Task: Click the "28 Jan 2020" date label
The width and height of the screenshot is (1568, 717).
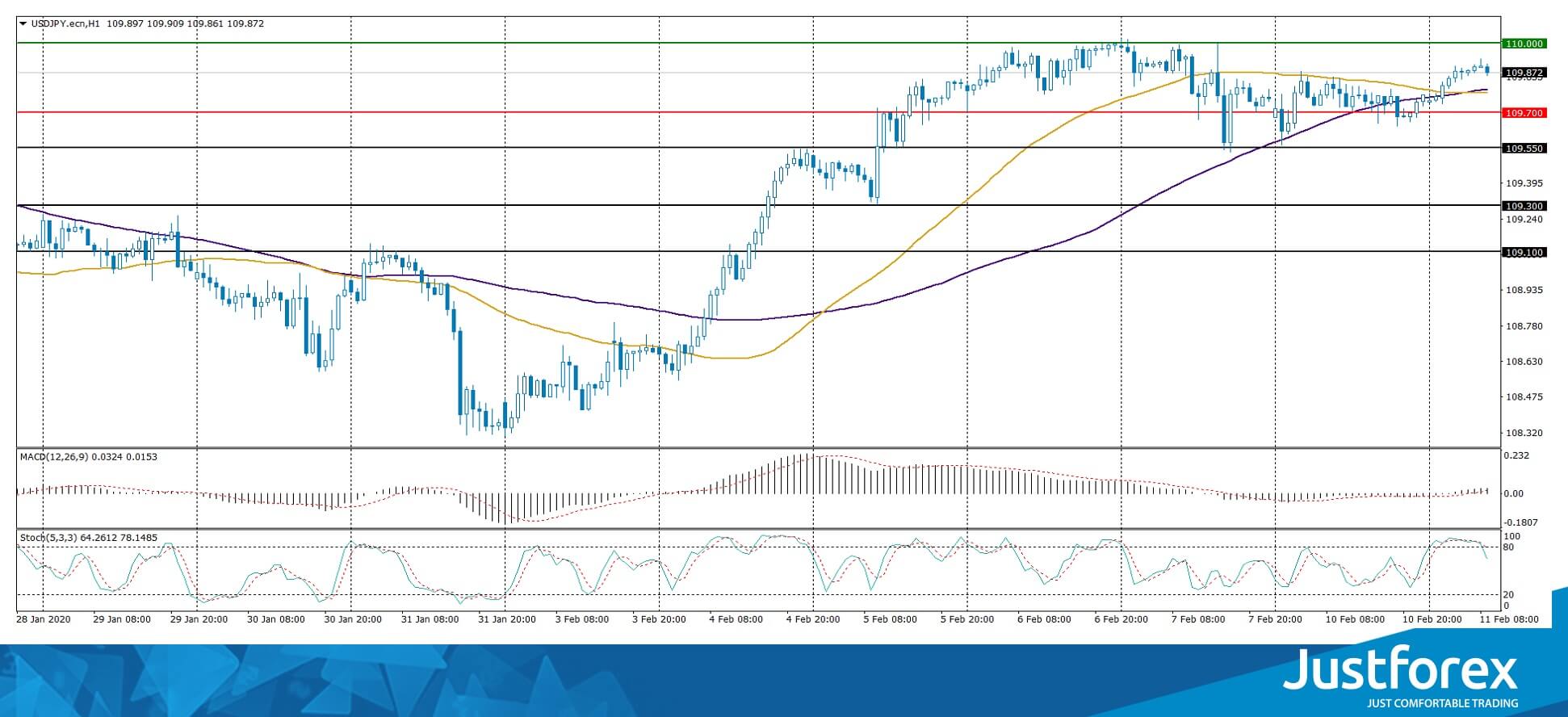Action: 44,619
